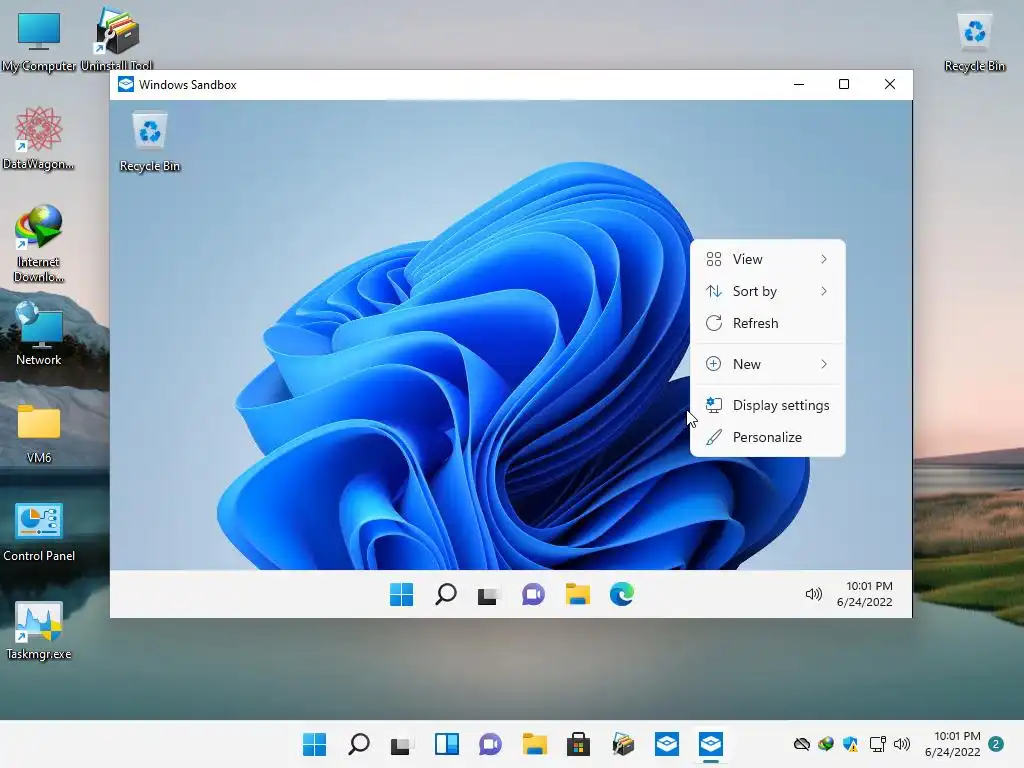
Task: Click active Windows Sandbox taskbar icon
Action: click(711, 744)
